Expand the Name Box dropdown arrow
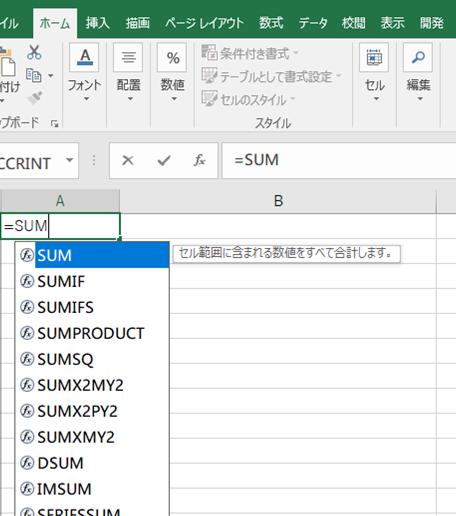 click(70, 160)
